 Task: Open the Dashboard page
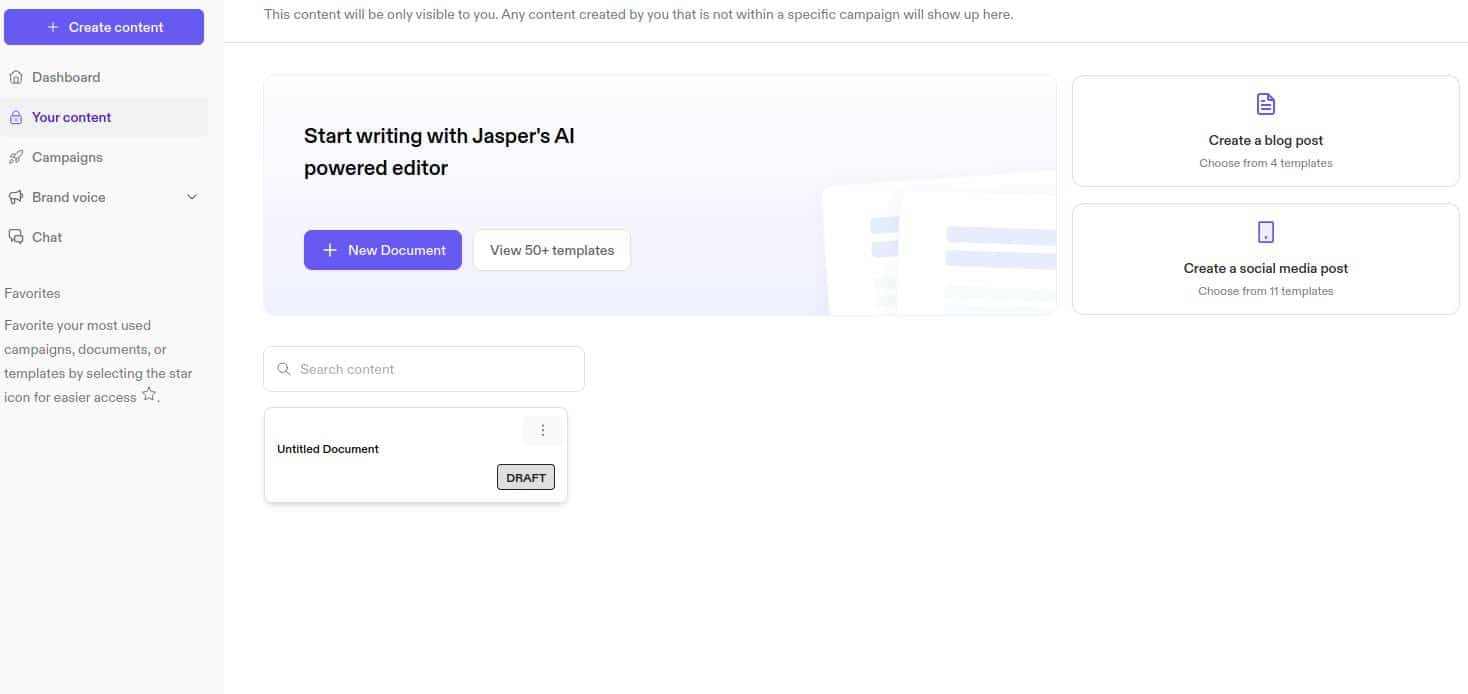104,77
